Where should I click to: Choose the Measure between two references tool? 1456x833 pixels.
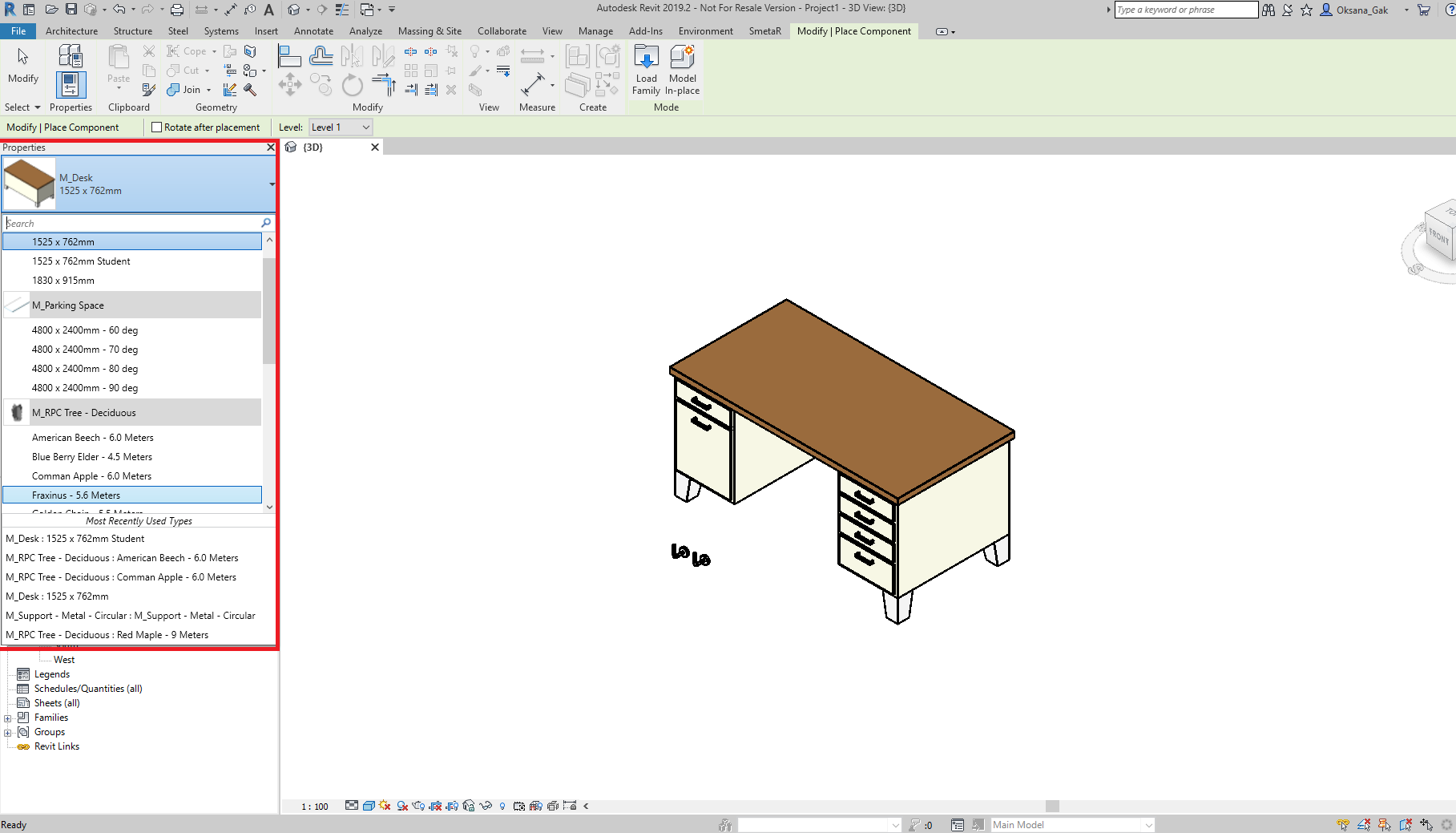coord(533,84)
